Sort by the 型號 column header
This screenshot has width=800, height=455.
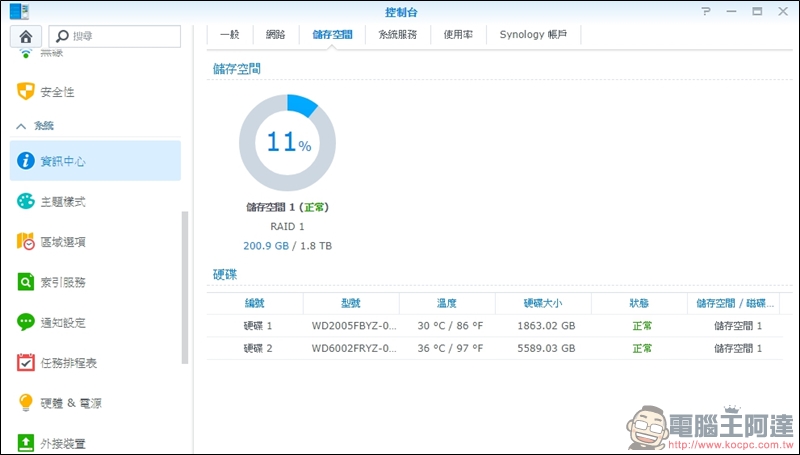[x=351, y=304]
